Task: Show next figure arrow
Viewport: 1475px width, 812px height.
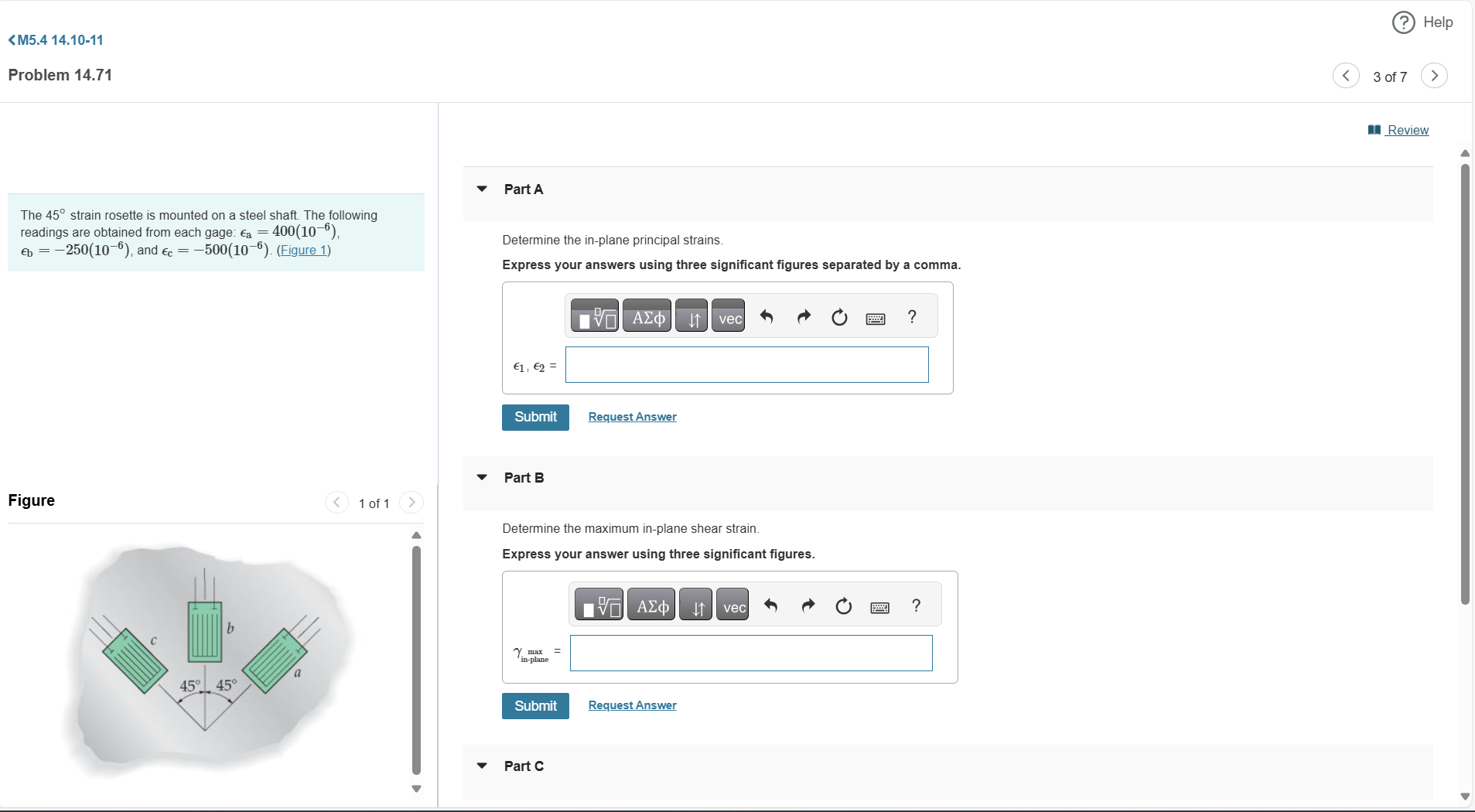Action: click(x=411, y=503)
